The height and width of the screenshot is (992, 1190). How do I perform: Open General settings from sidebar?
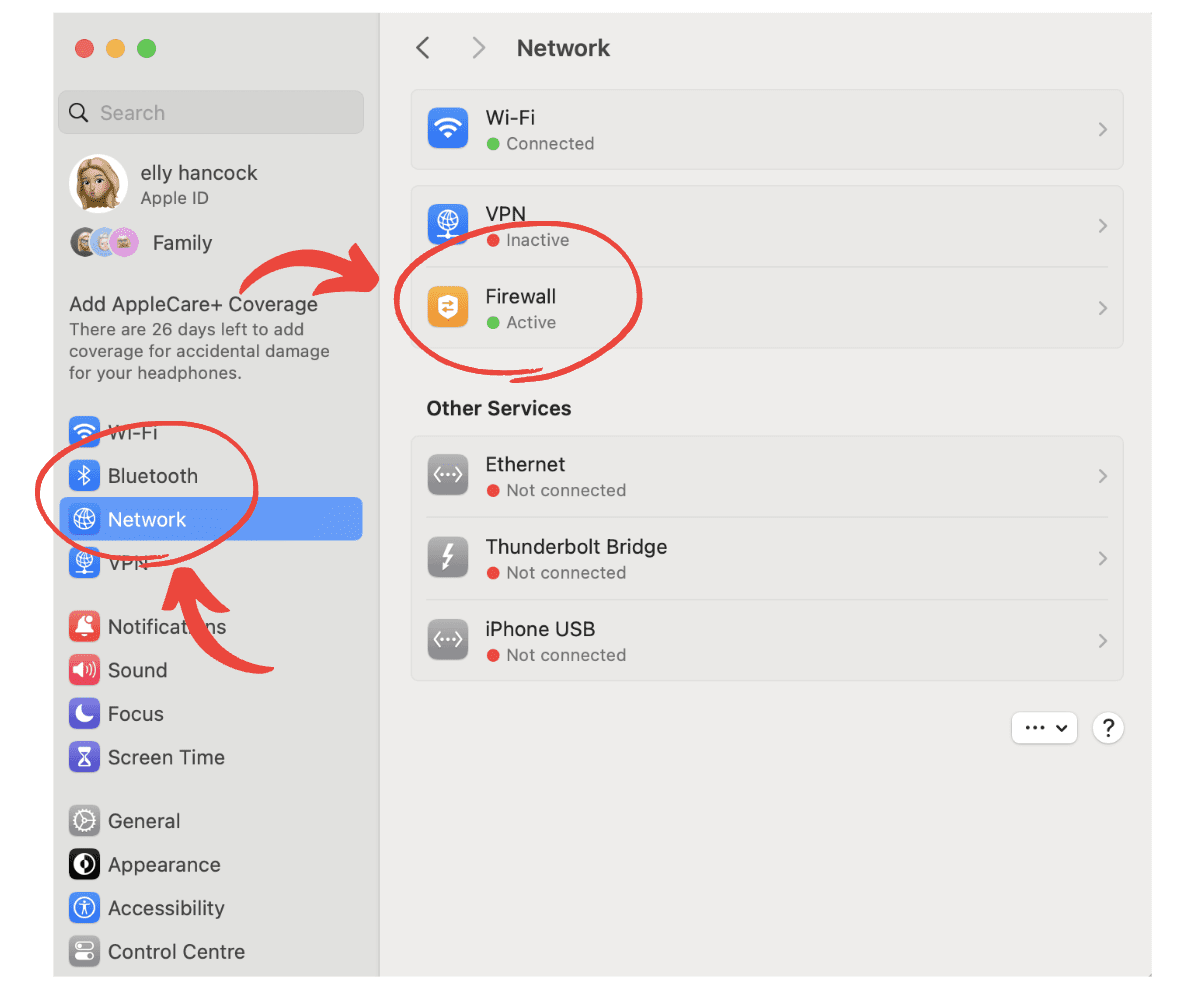click(211, 820)
